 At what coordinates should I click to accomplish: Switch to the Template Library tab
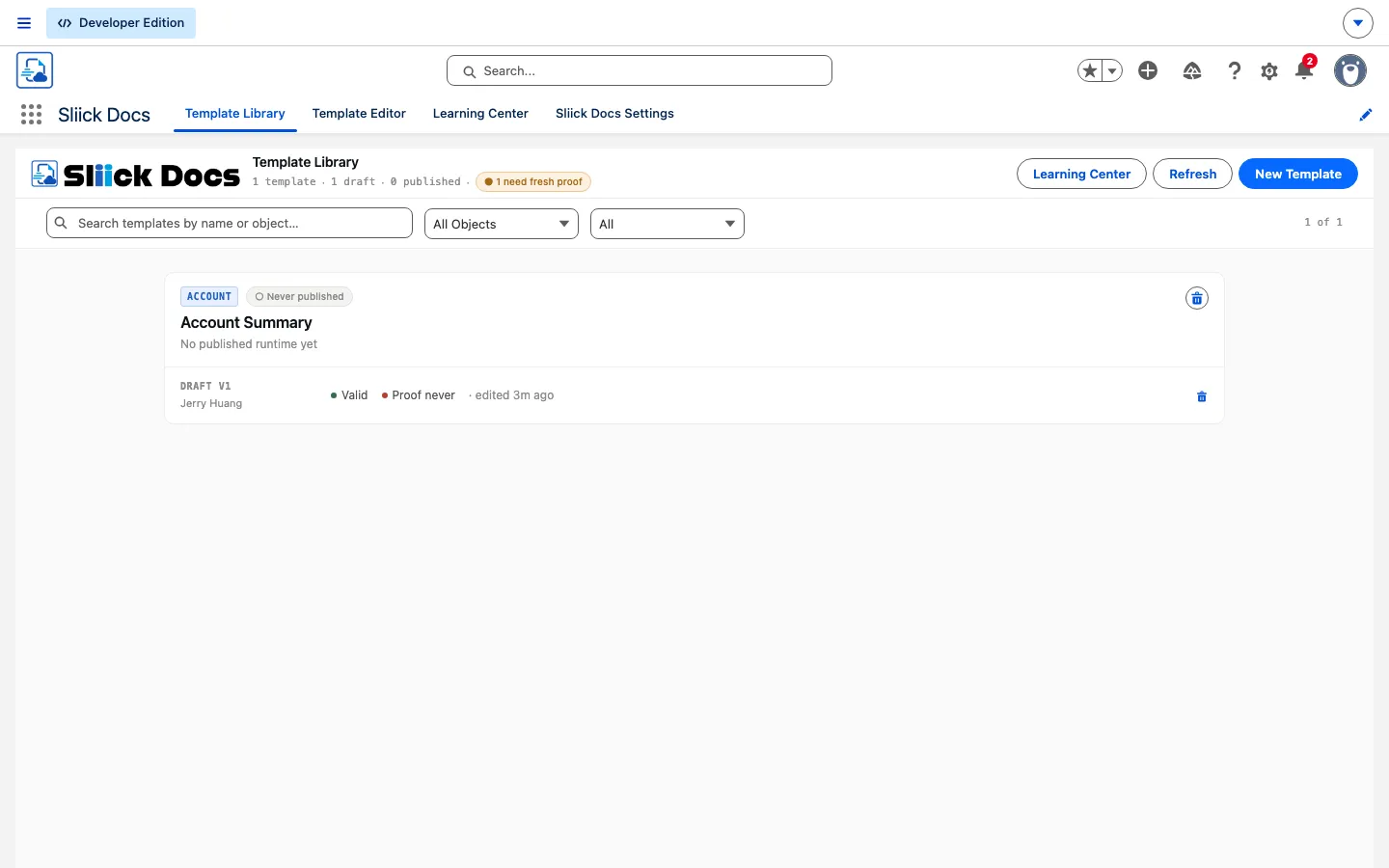click(x=235, y=114)
